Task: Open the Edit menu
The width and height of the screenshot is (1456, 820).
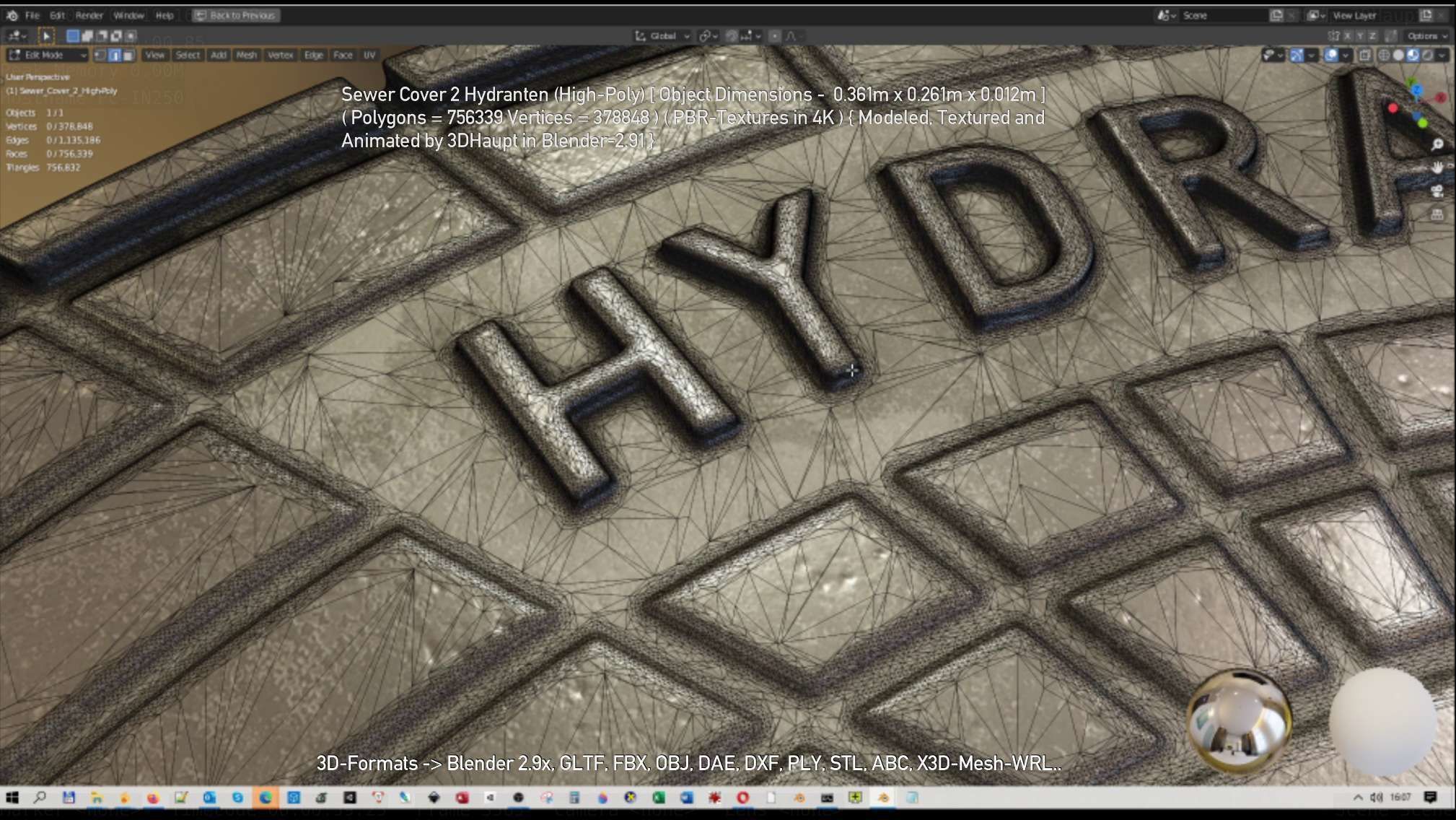Action: pyautogui.click(x=58, y=15)
